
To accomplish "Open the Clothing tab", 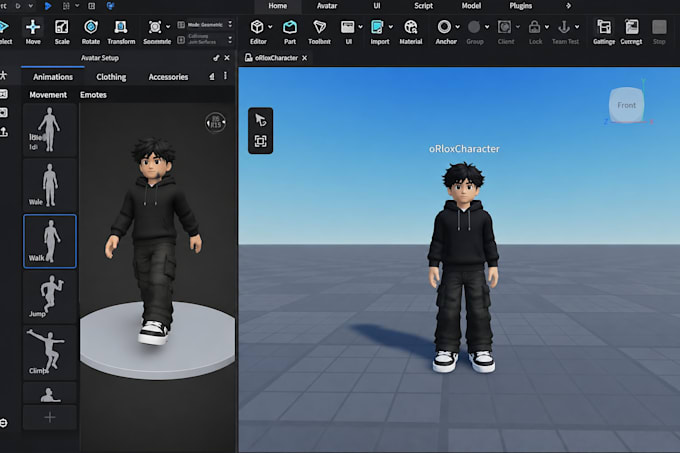I will [111, 77].
